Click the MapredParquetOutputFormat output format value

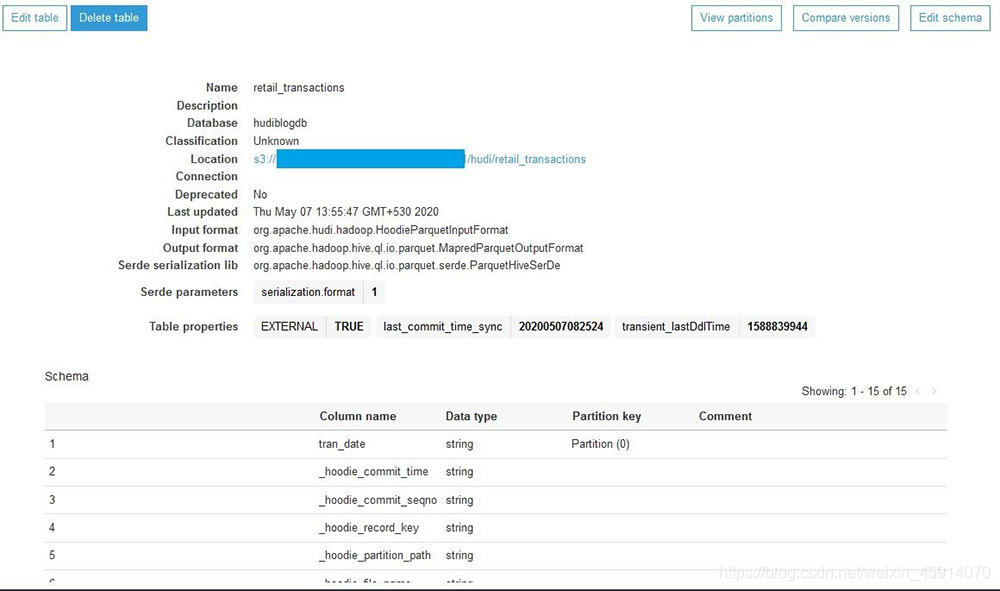418,248
